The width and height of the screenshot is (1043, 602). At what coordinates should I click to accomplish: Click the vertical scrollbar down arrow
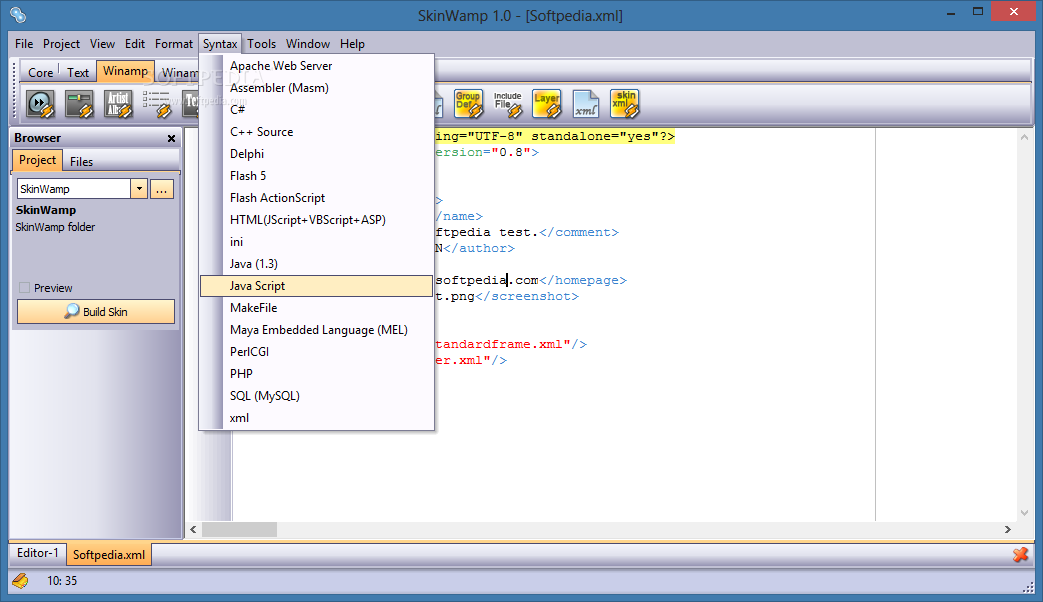pyautogui.click(x=1024, y=513)
